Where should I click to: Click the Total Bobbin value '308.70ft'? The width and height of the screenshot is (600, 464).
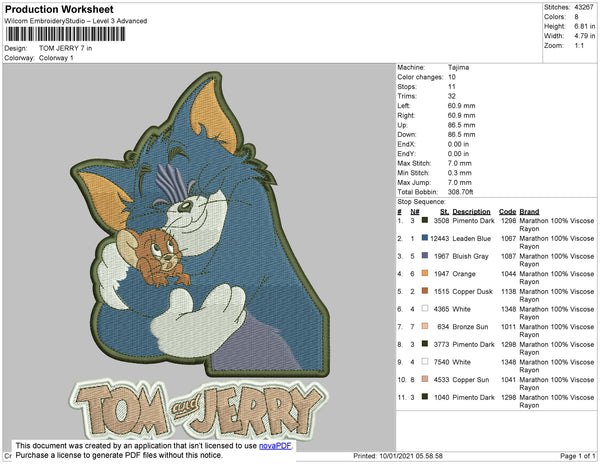click(x=460, y=192)
